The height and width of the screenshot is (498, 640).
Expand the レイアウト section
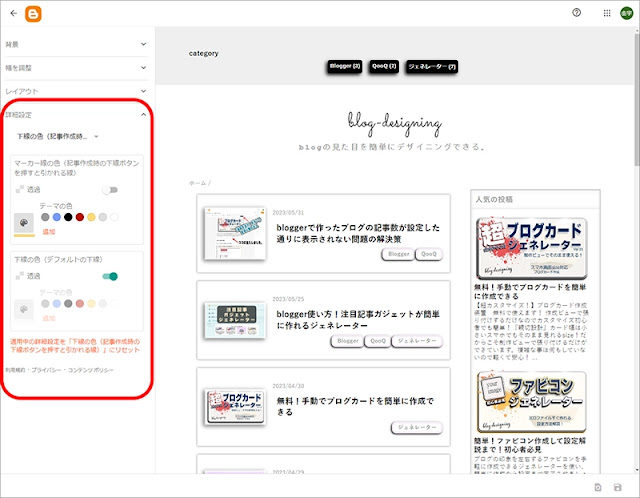pos(76,91)
